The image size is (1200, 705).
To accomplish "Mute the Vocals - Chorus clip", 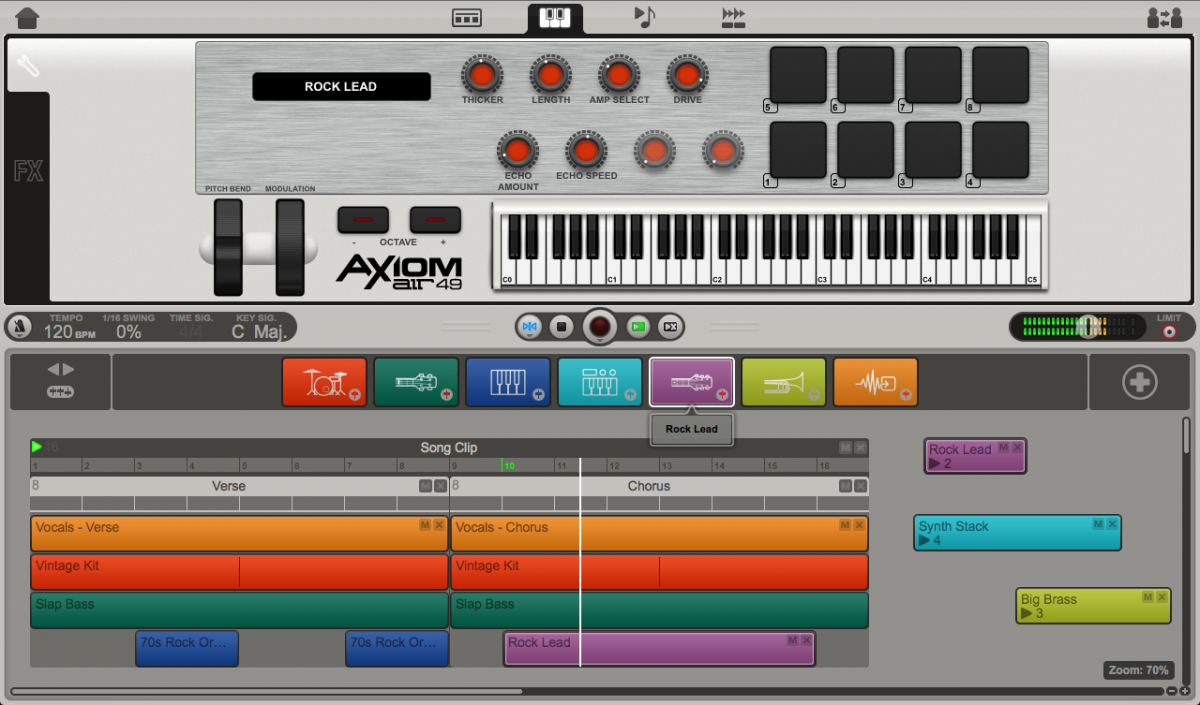I will (x=845, y=525).
